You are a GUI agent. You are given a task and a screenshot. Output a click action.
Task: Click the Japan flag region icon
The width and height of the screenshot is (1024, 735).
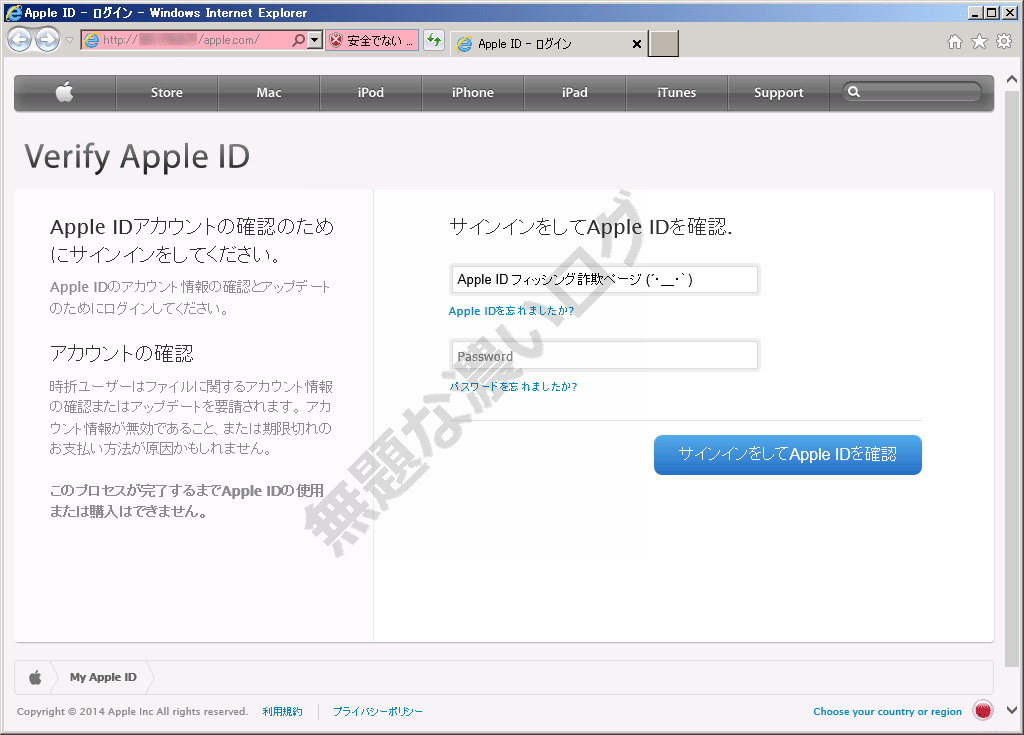coord(983,710)
